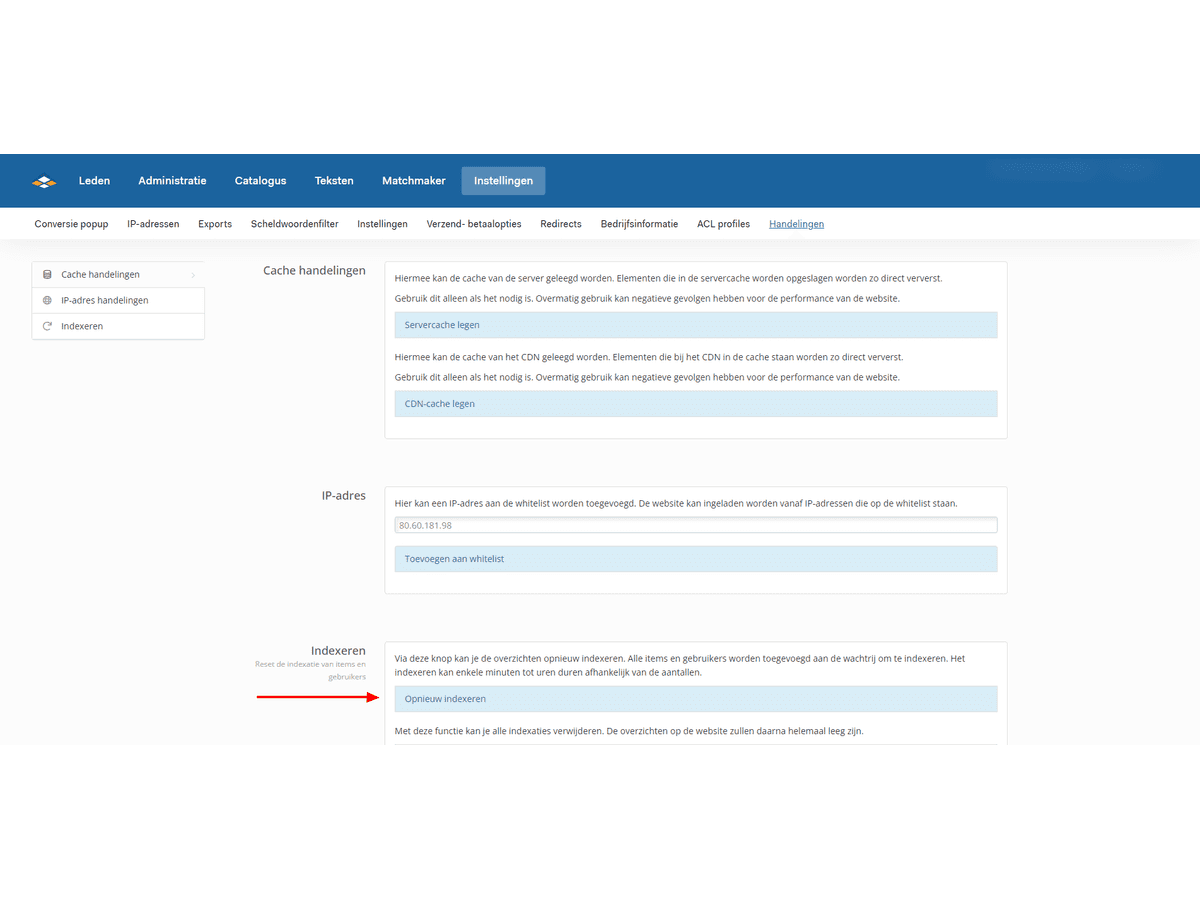Click the globe icon beside IP-adres handelingen
This screenshot has width=1200, height=900.
coord(47,300)
